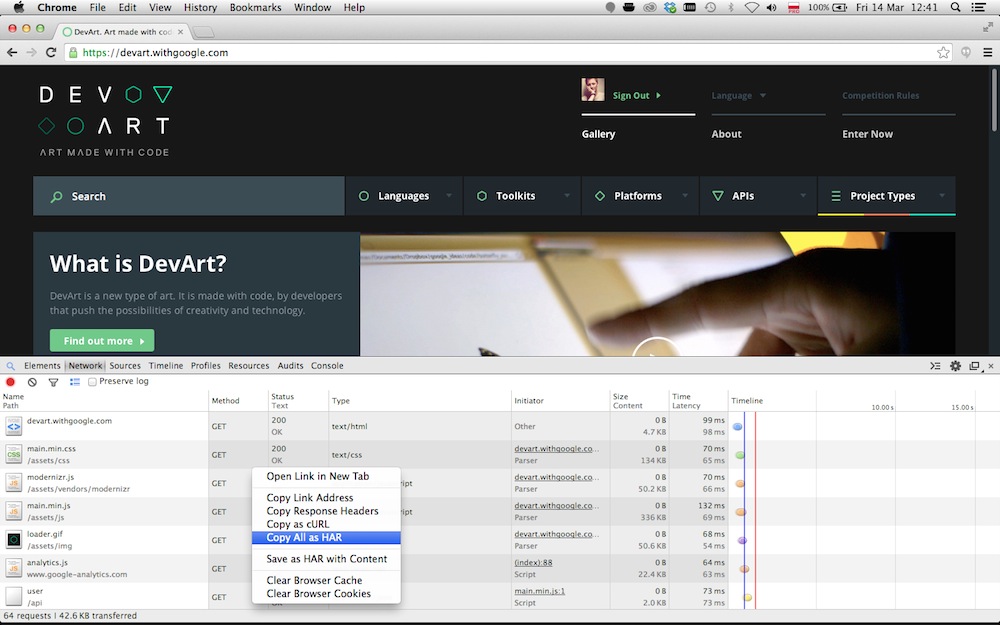Switch to the Sources tab
The image size is (1000, 625).
(125, 366)
